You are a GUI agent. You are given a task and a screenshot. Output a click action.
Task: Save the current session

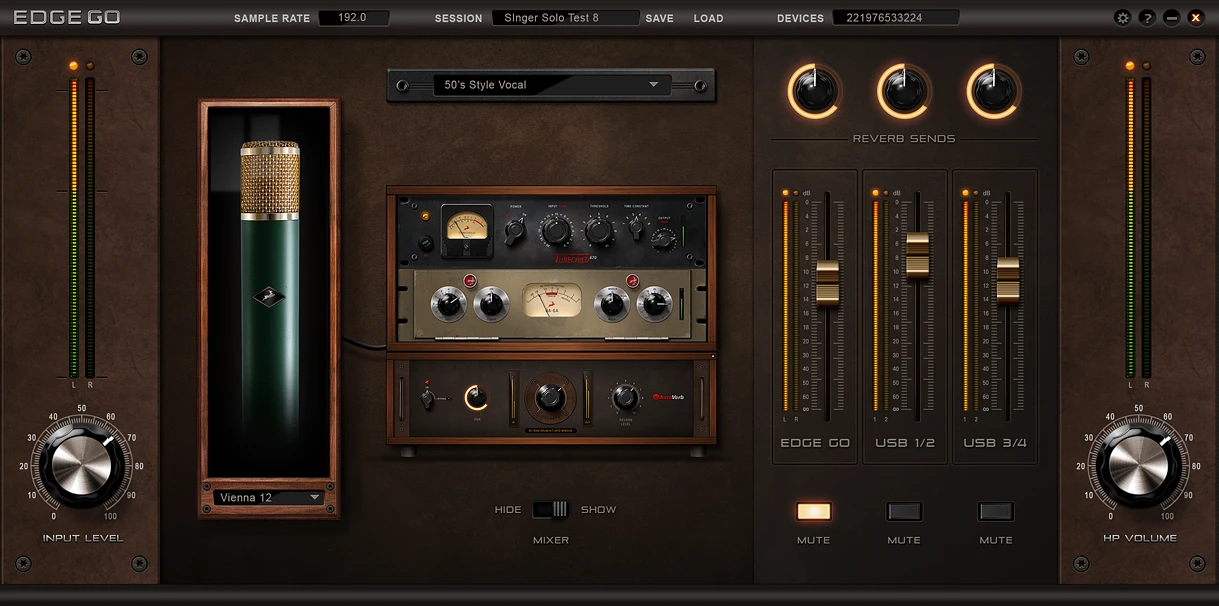659,18
